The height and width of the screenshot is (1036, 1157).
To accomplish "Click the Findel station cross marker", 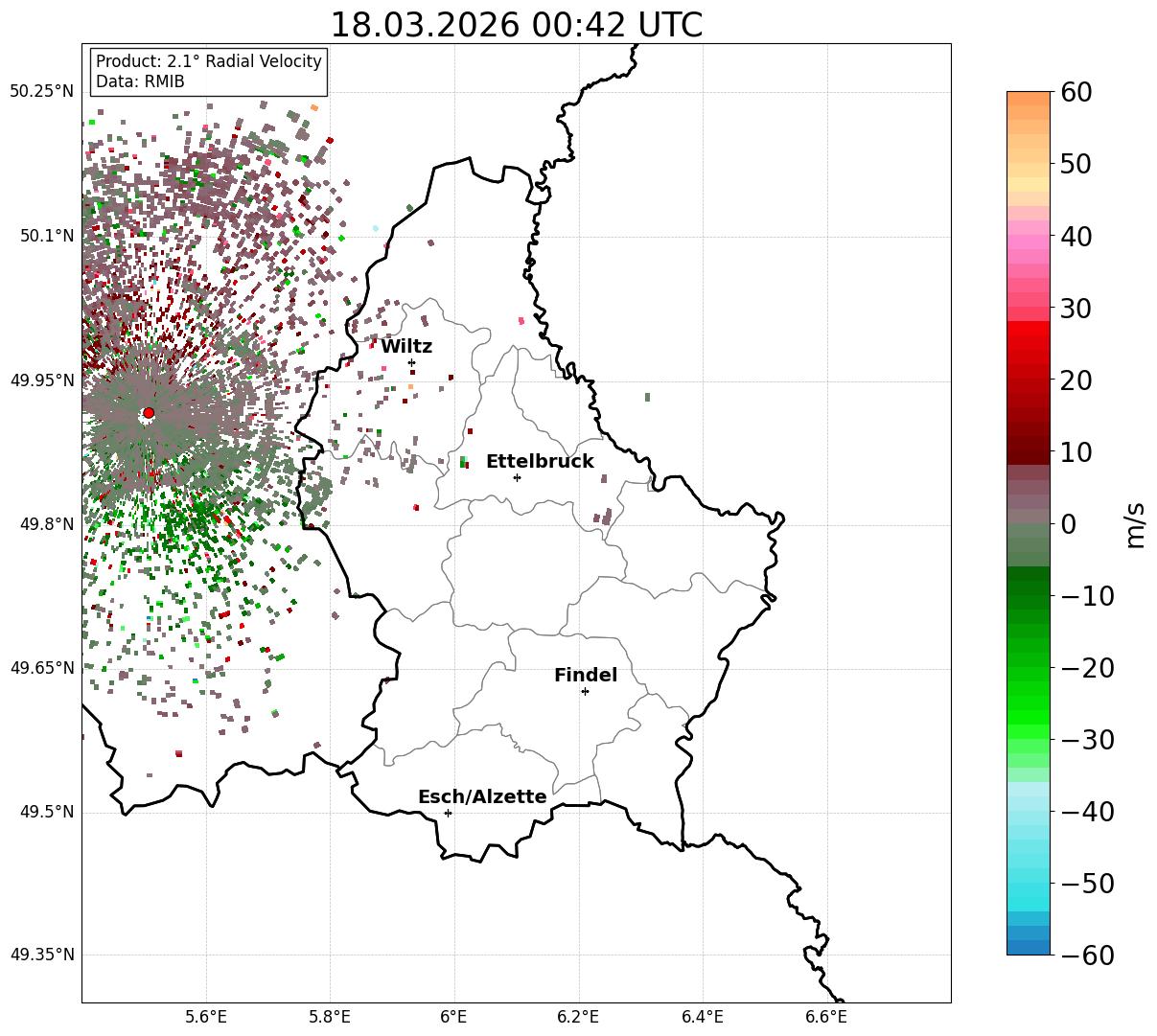I will [x=585, y=691].
